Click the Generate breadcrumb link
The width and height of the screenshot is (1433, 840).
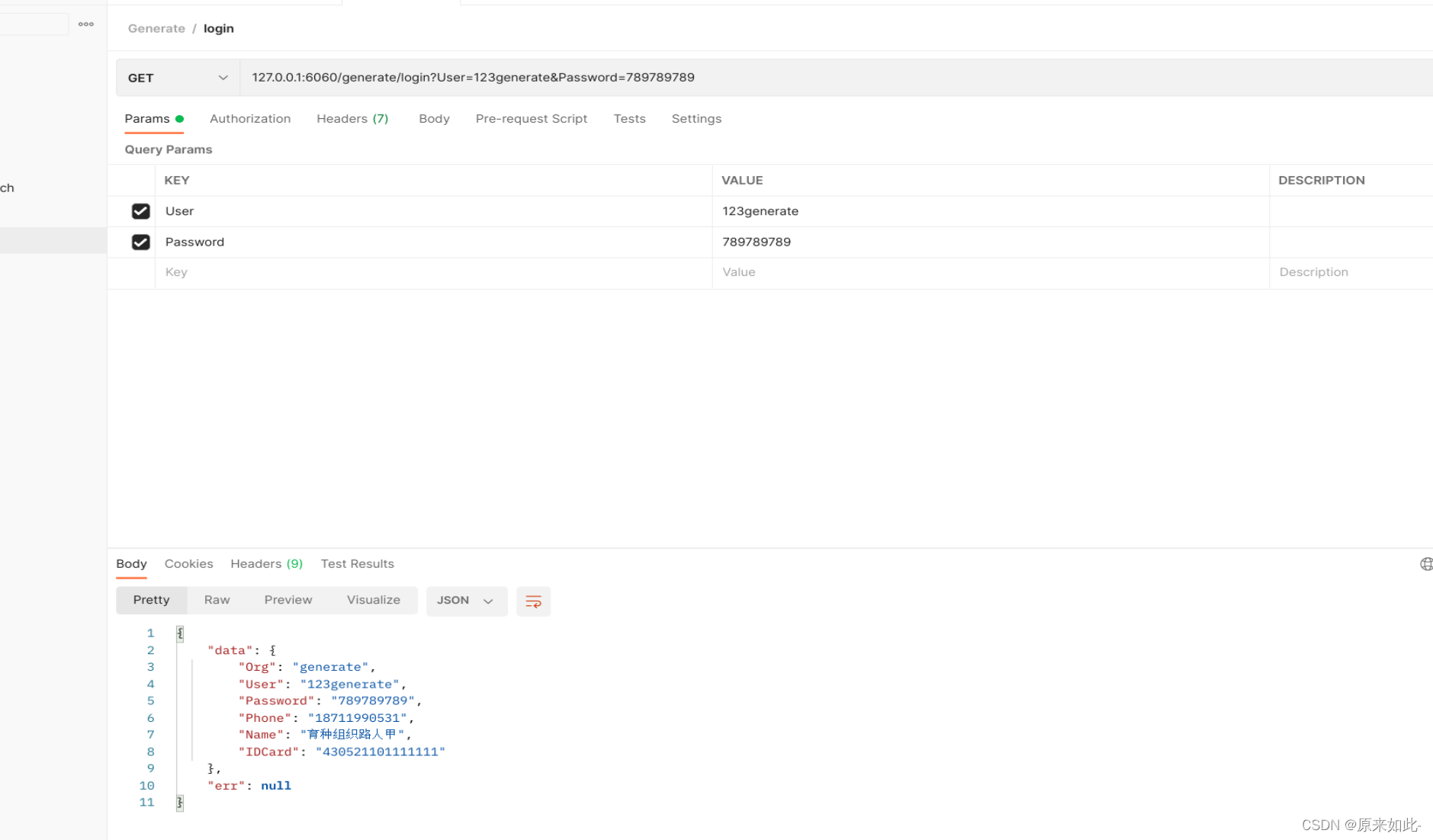pyautogui.click(x=156, y=28)
